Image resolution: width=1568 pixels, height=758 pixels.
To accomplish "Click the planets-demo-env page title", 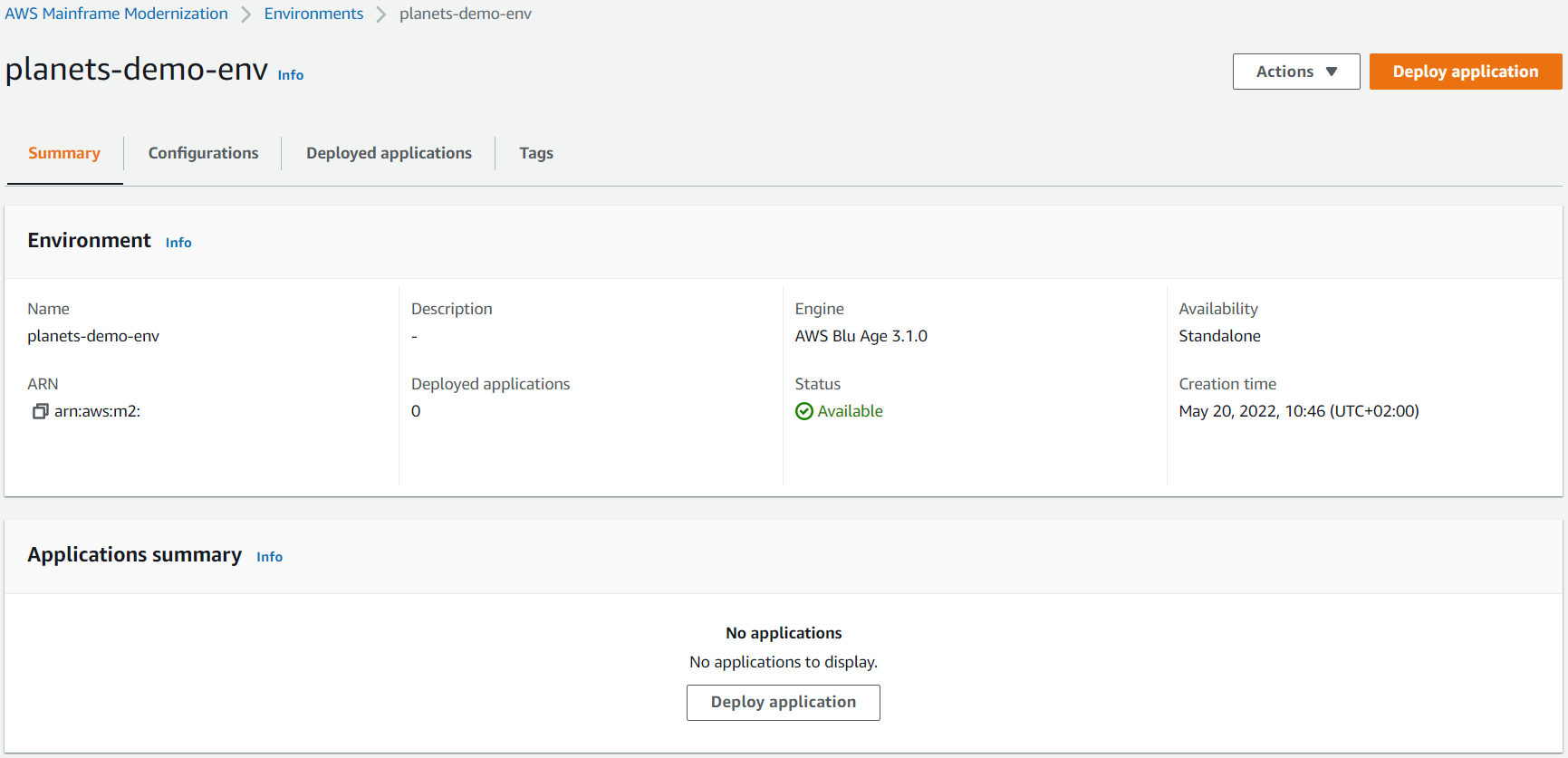I will point(137,70).
